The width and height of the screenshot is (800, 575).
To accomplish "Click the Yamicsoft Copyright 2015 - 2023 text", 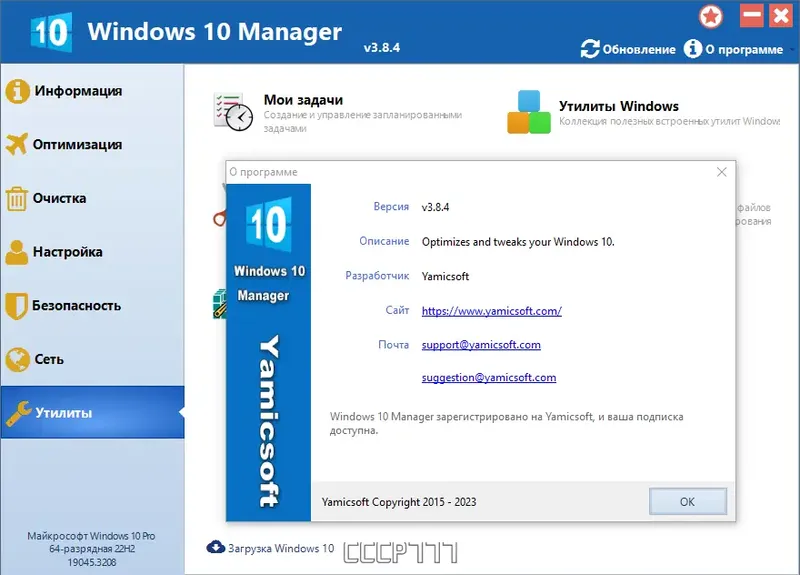I will (398, 502).
